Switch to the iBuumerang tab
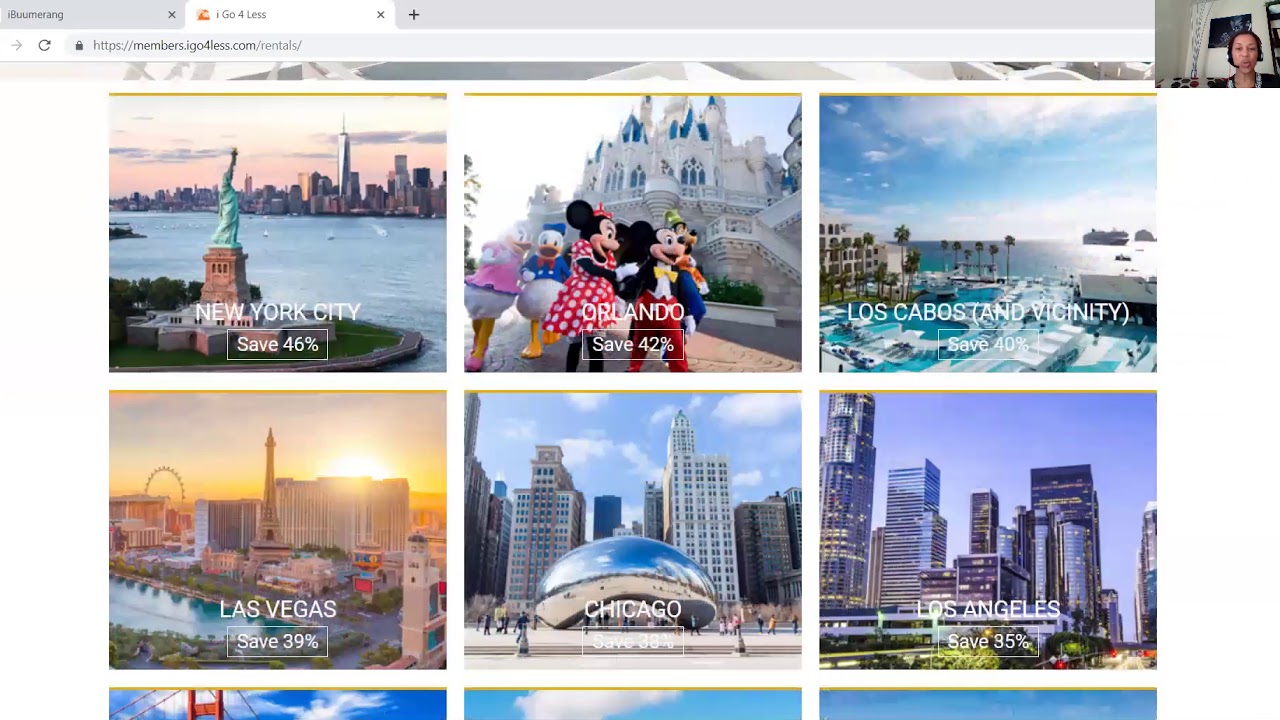 (92, 15)
